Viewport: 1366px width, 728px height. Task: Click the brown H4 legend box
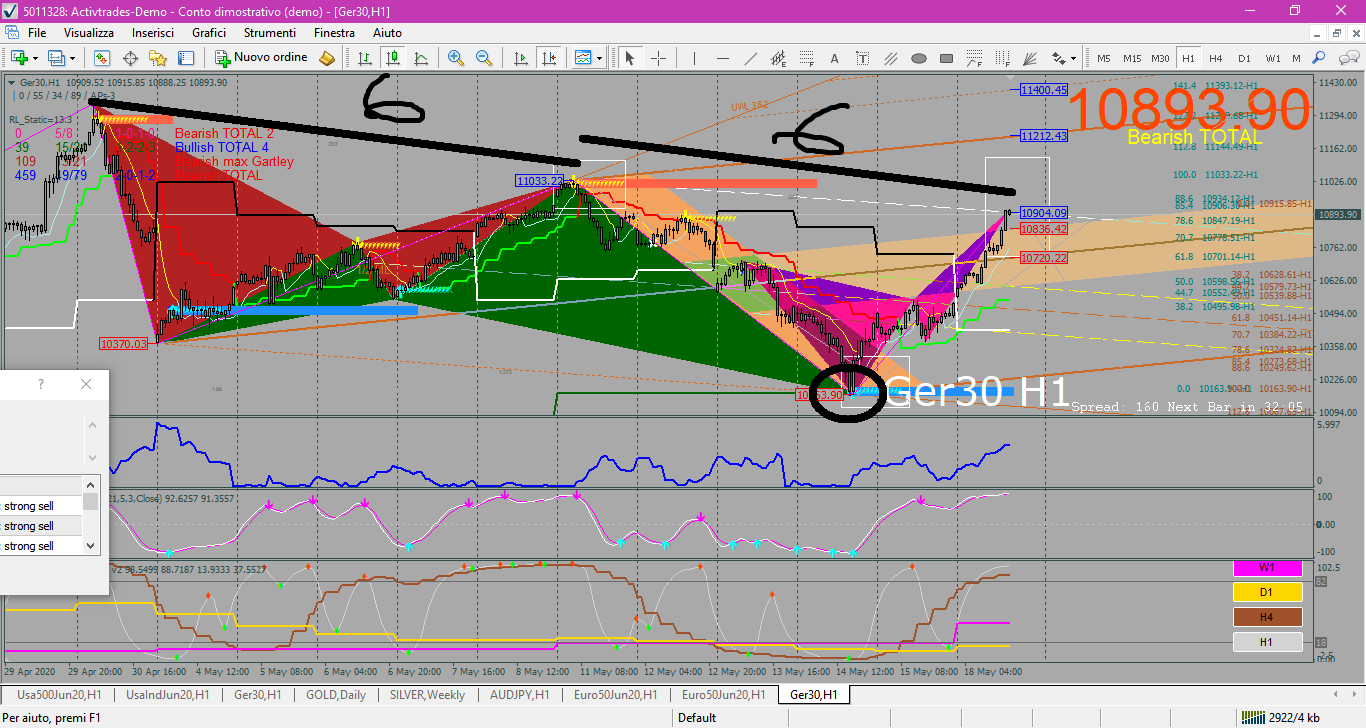click(x=1267, y=617)
